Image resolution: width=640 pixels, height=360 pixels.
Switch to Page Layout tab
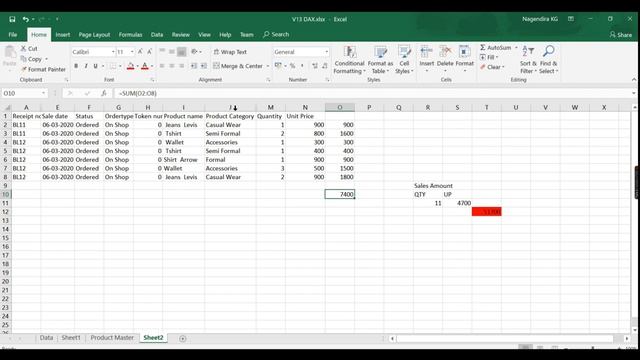coord(94,35)
